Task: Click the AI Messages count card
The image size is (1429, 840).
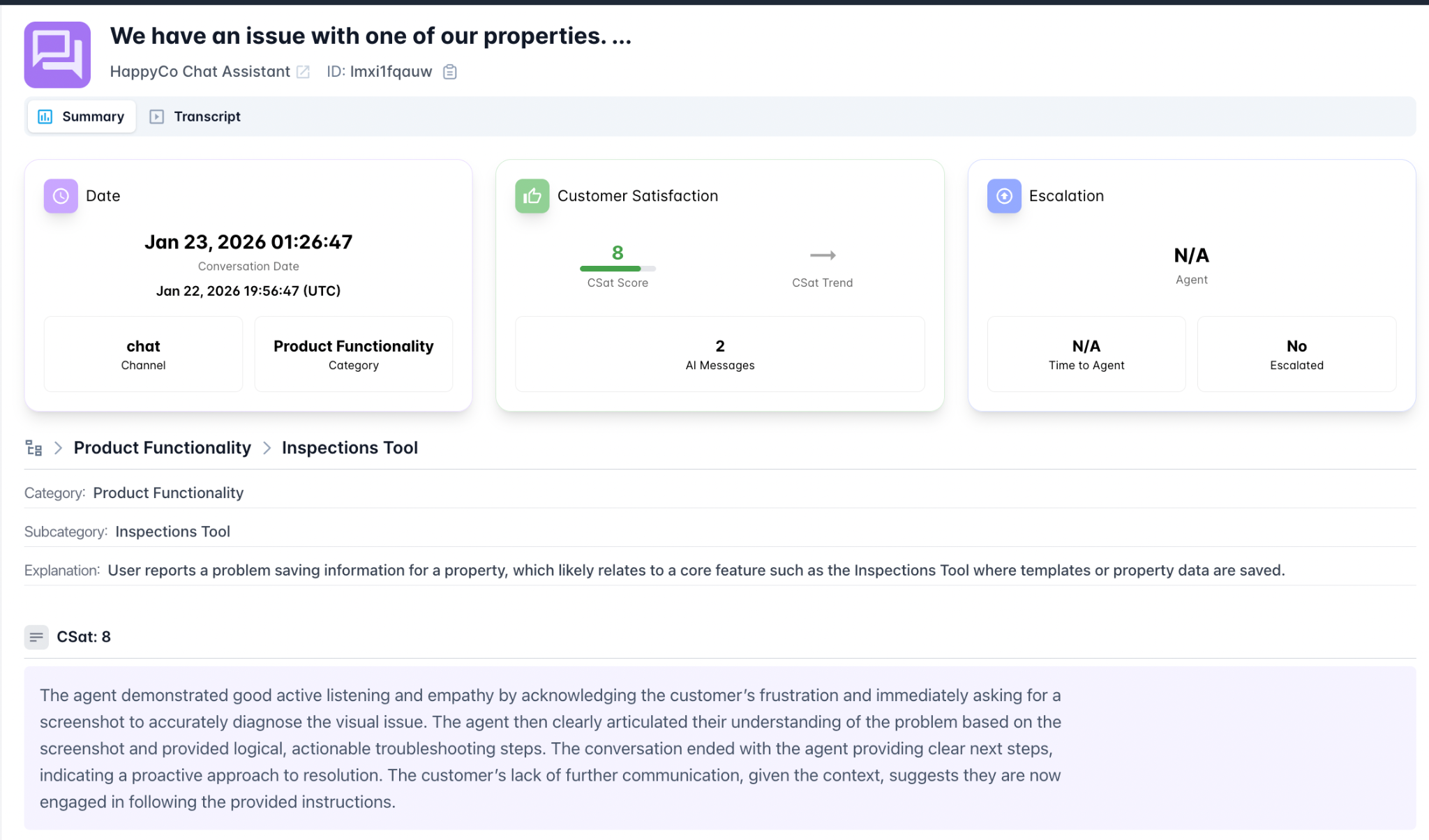Action: coord(719,354)
